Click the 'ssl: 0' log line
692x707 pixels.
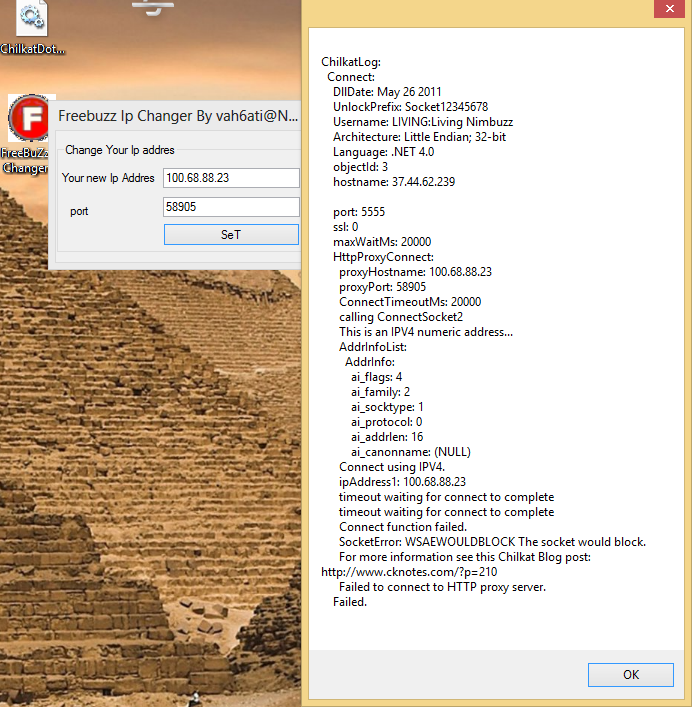coord(345,226)
